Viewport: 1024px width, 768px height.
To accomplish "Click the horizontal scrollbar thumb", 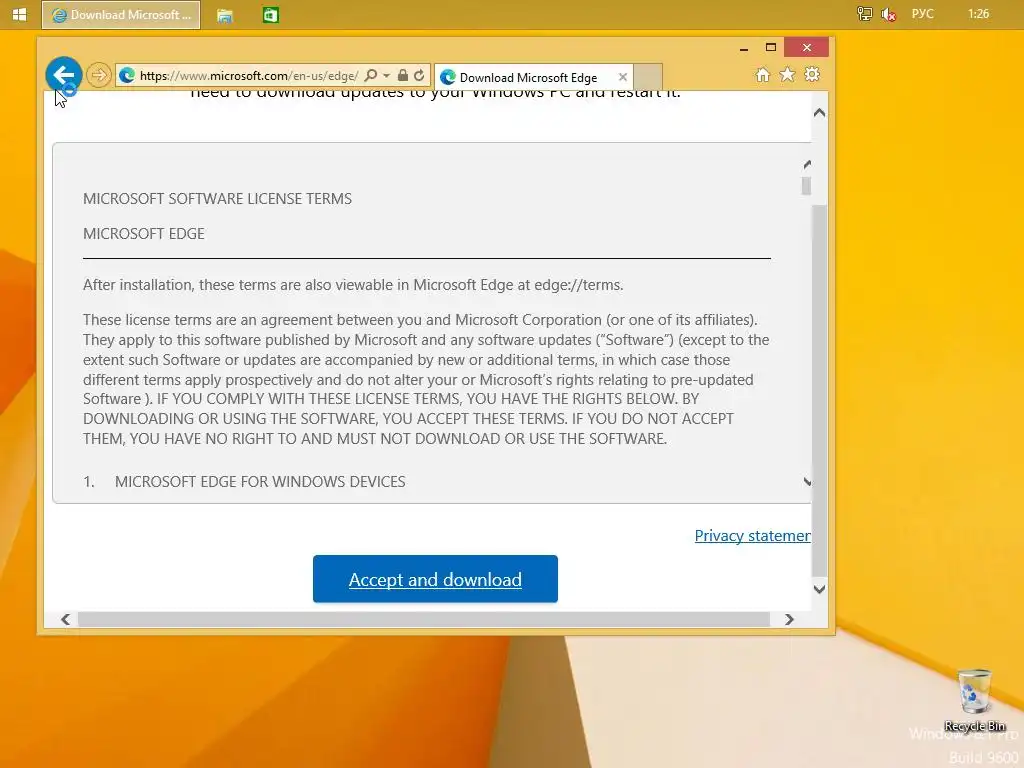I will pyautogui.click(x=424, y=619).
